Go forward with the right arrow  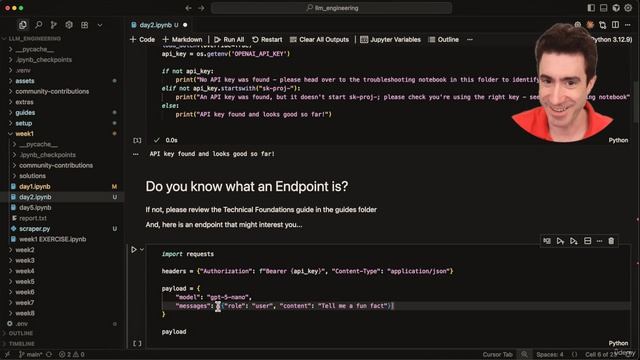tap(201, 8)
